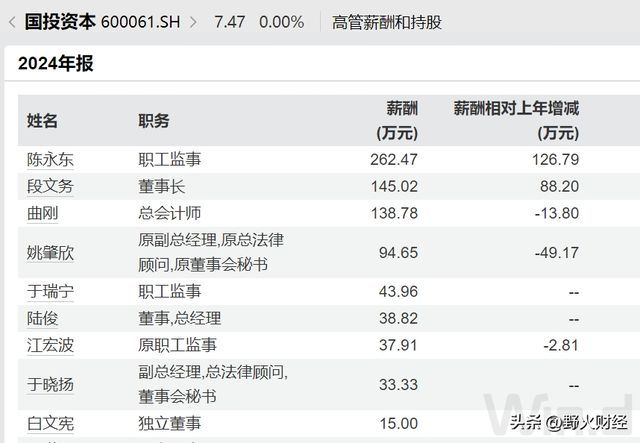Select the salary value 38.82
The width and height of the screenshot is (640, 443).
pyautogui.click(x=398, y=319)
